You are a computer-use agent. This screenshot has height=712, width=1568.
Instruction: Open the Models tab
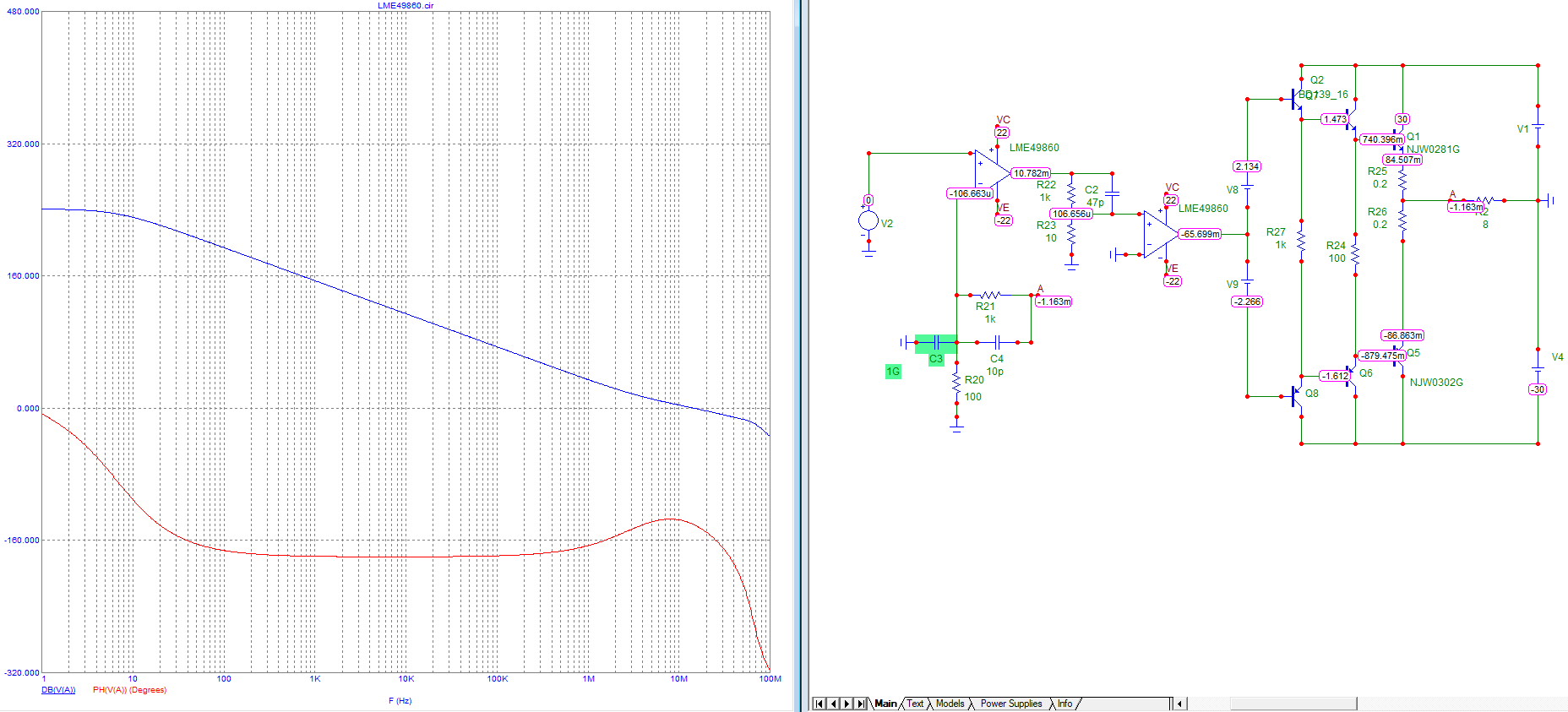click(950, 704)
